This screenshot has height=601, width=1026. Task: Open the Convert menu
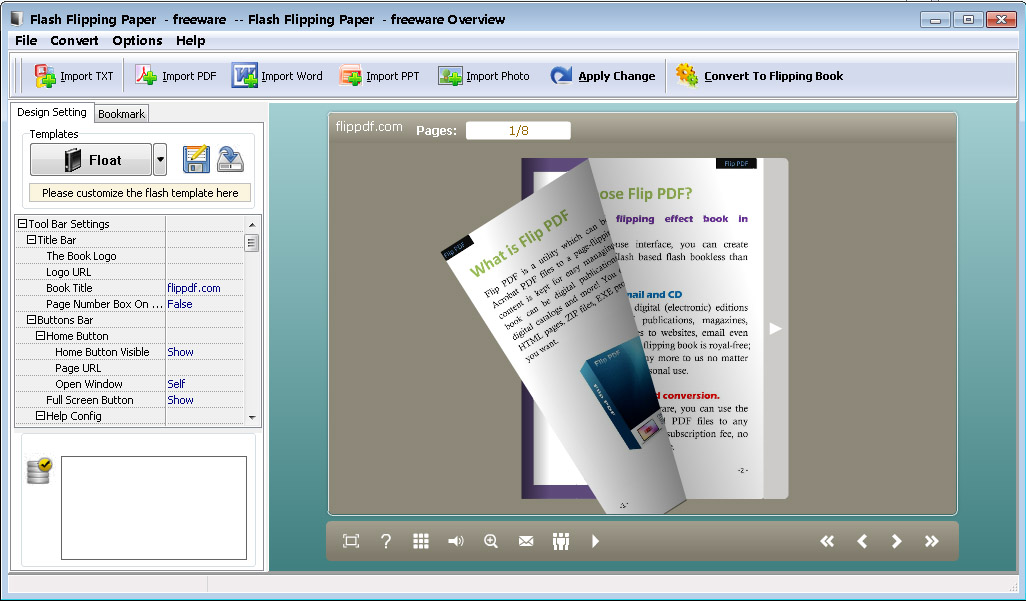[x=75, y=41]
